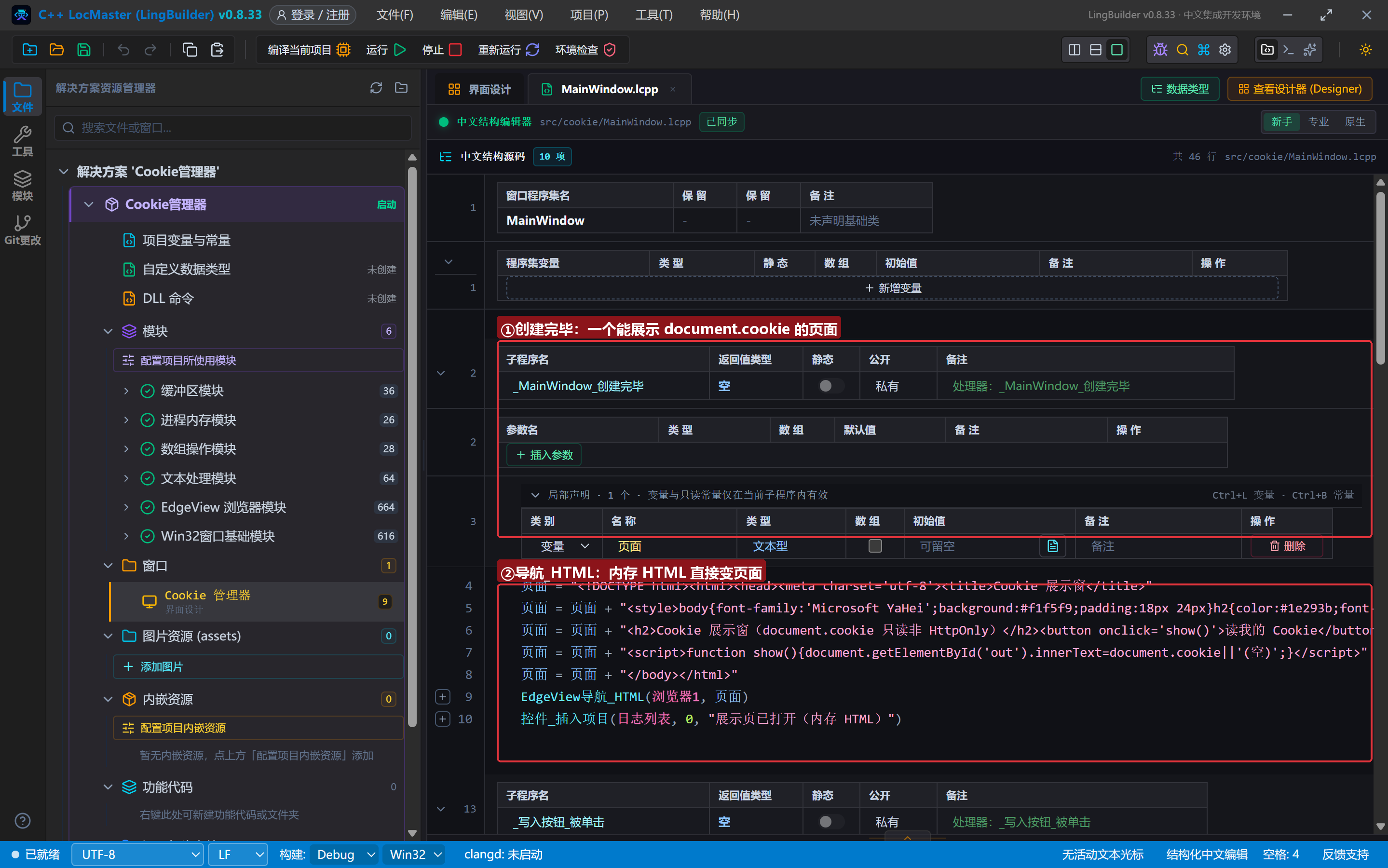Open the LF line ending dropdown
Image resolution: width=1388 pixels, height=868 pixels.
[238, 854]
